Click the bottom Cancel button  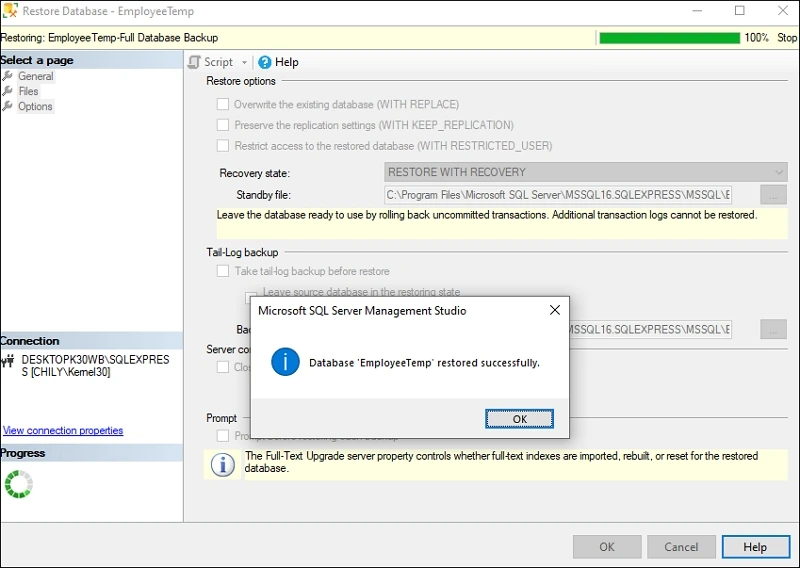[681, 547]
